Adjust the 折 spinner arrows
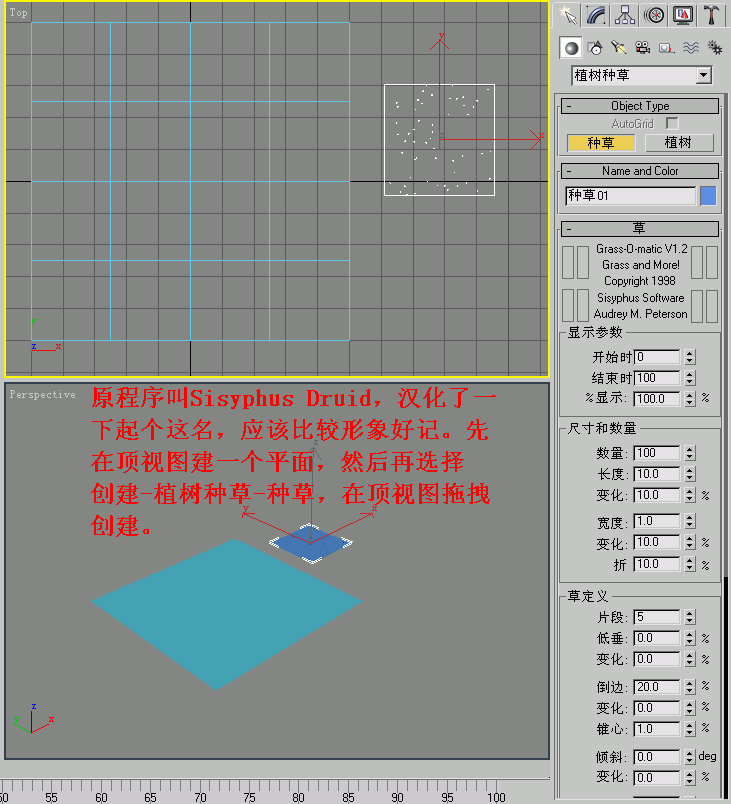 point(689,564)
